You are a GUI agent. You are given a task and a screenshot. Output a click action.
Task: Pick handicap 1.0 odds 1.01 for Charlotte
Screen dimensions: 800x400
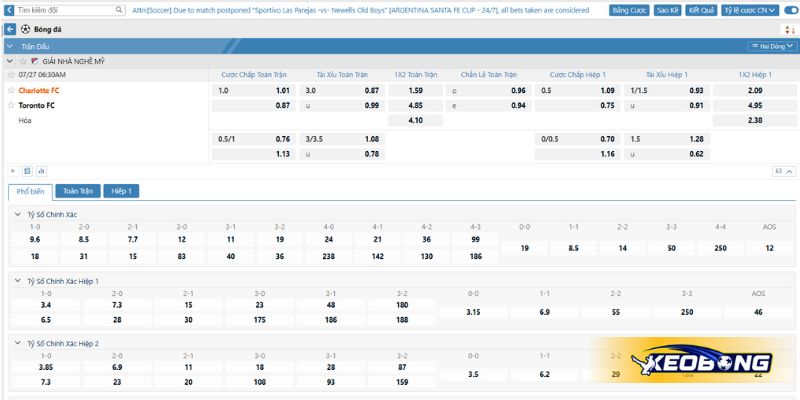click(254, 91)
